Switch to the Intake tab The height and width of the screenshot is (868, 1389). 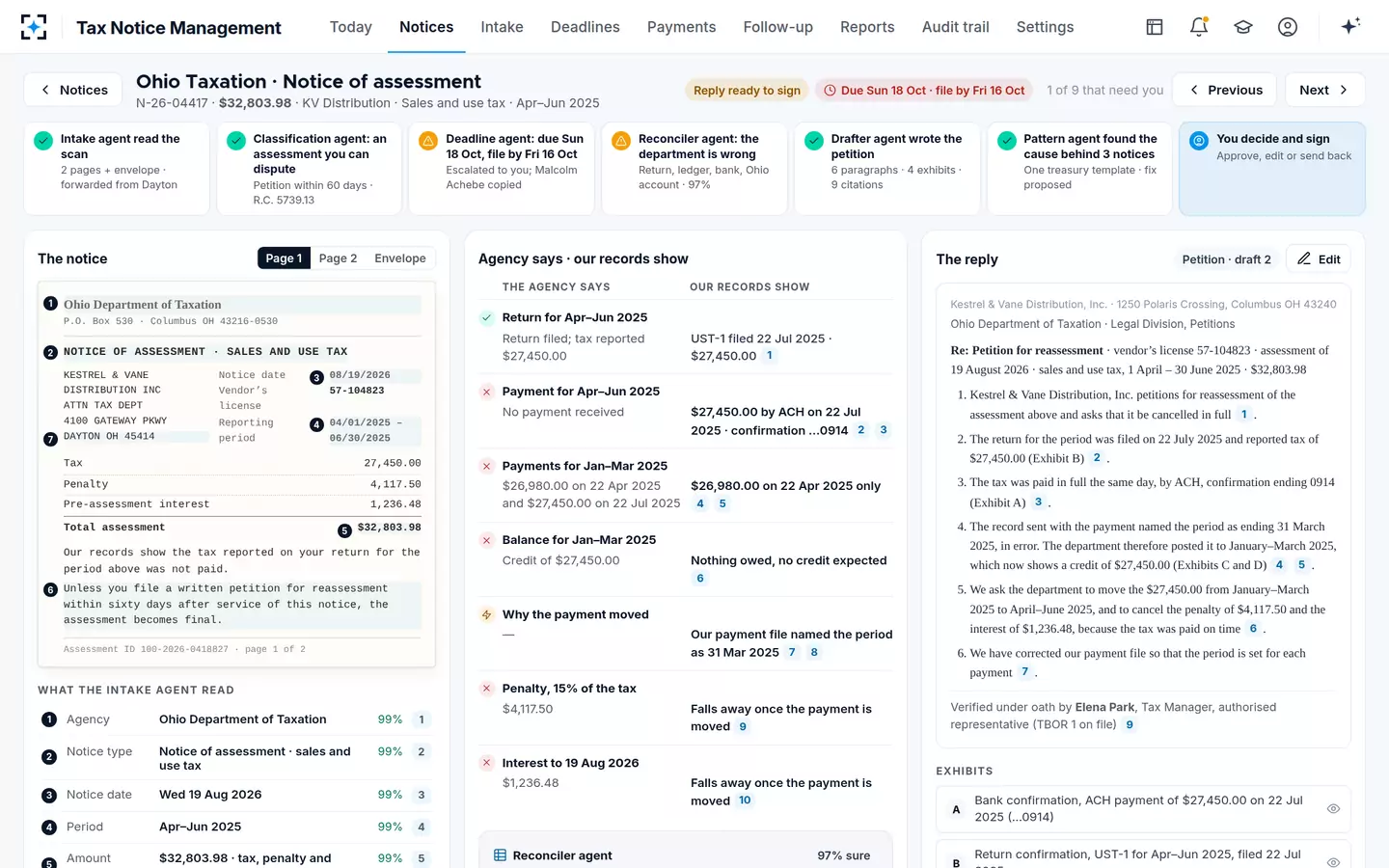pos(503,27)
